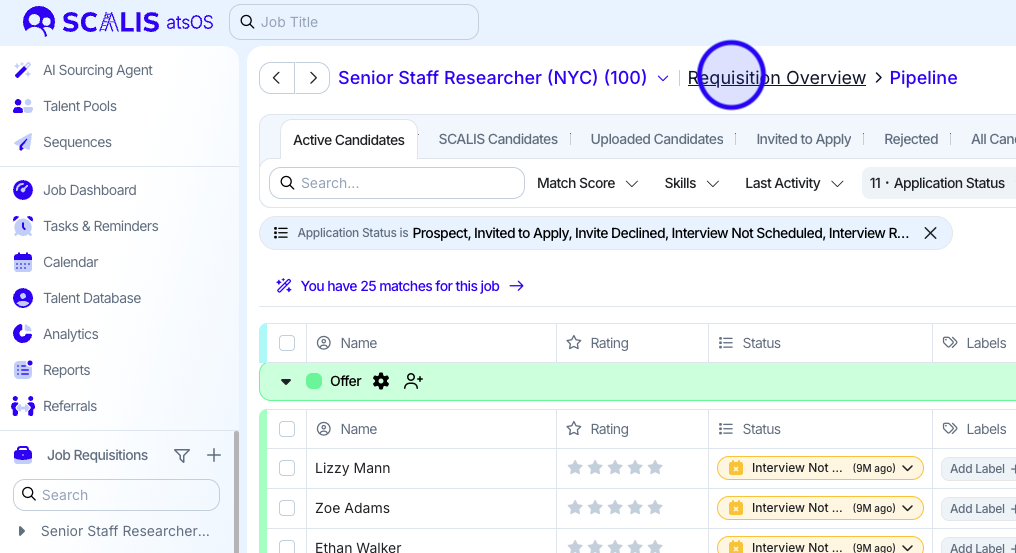1016x553 pixels.
Task: Go to Requisition Overview breadcrumb link
Action: click(777, 78)
